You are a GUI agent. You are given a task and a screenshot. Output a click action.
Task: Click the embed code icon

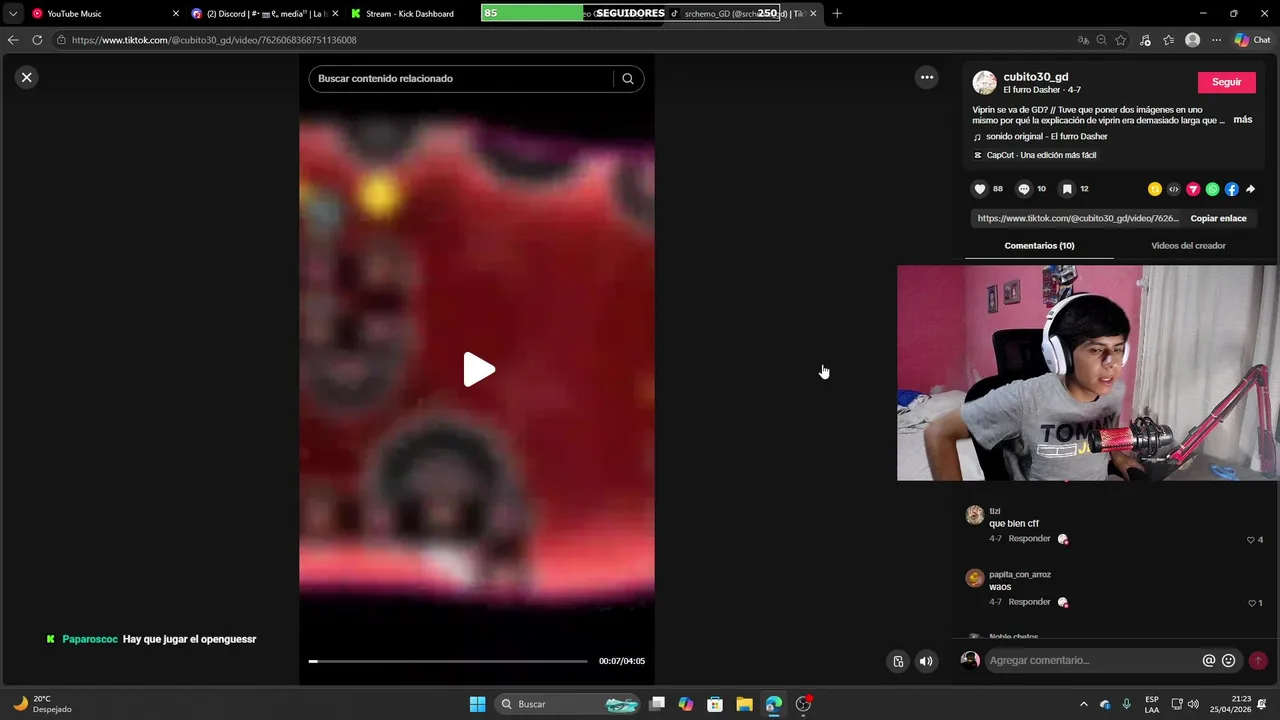point(1174,189)
